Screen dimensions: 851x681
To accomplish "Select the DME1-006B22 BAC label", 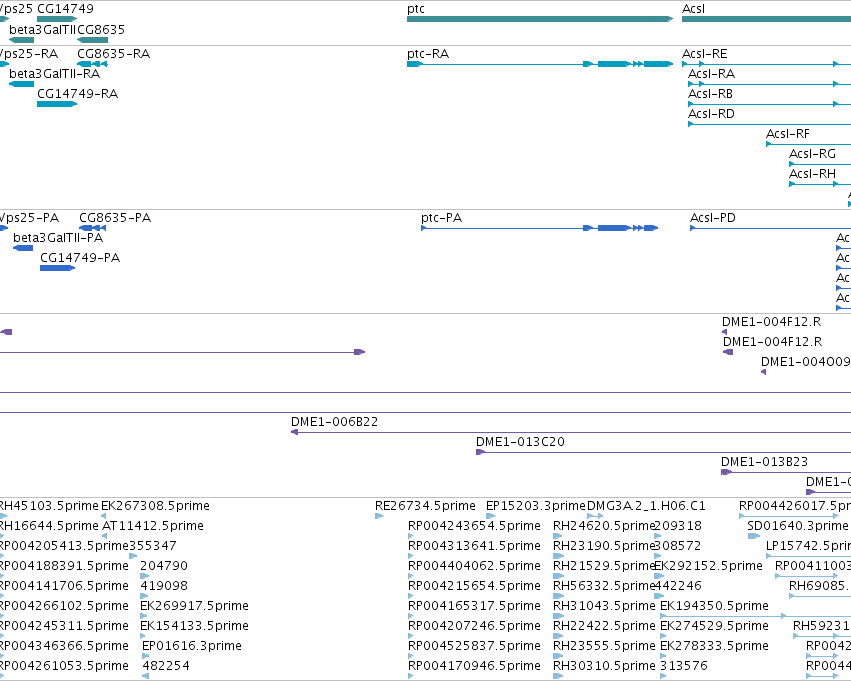I will 334,422.
